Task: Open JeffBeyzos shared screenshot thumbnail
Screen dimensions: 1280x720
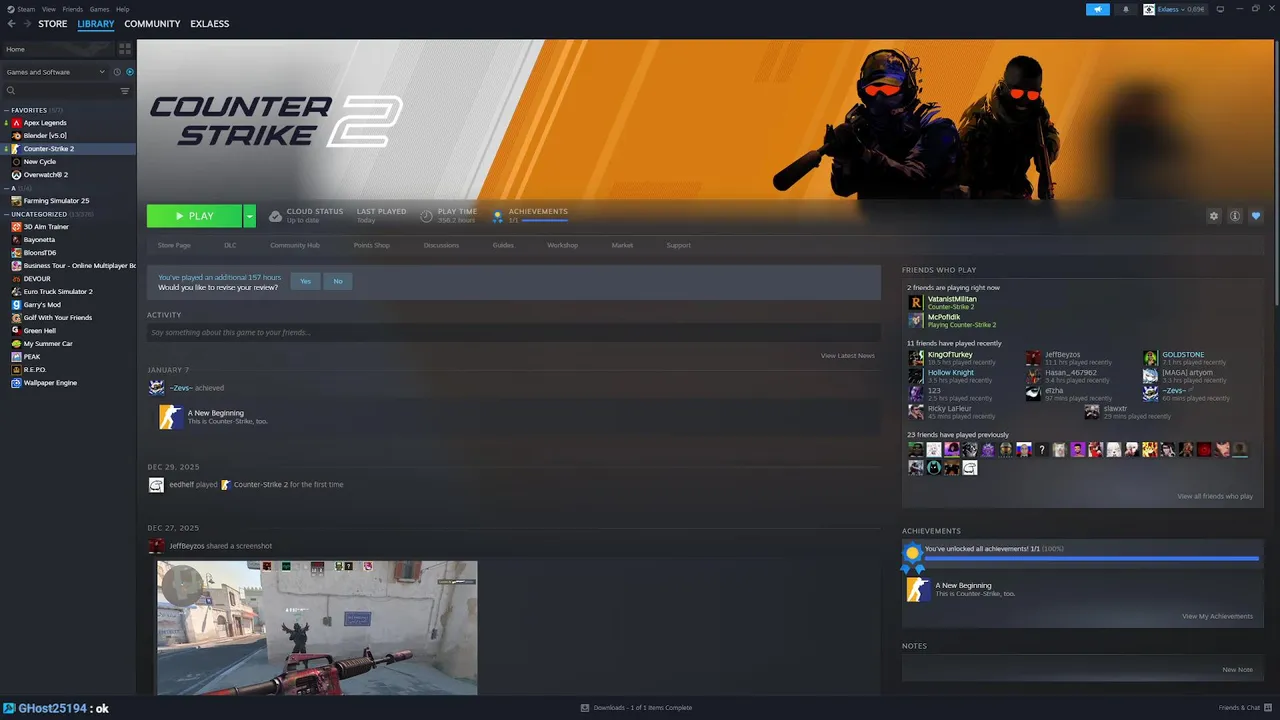Action: [317, 628]
